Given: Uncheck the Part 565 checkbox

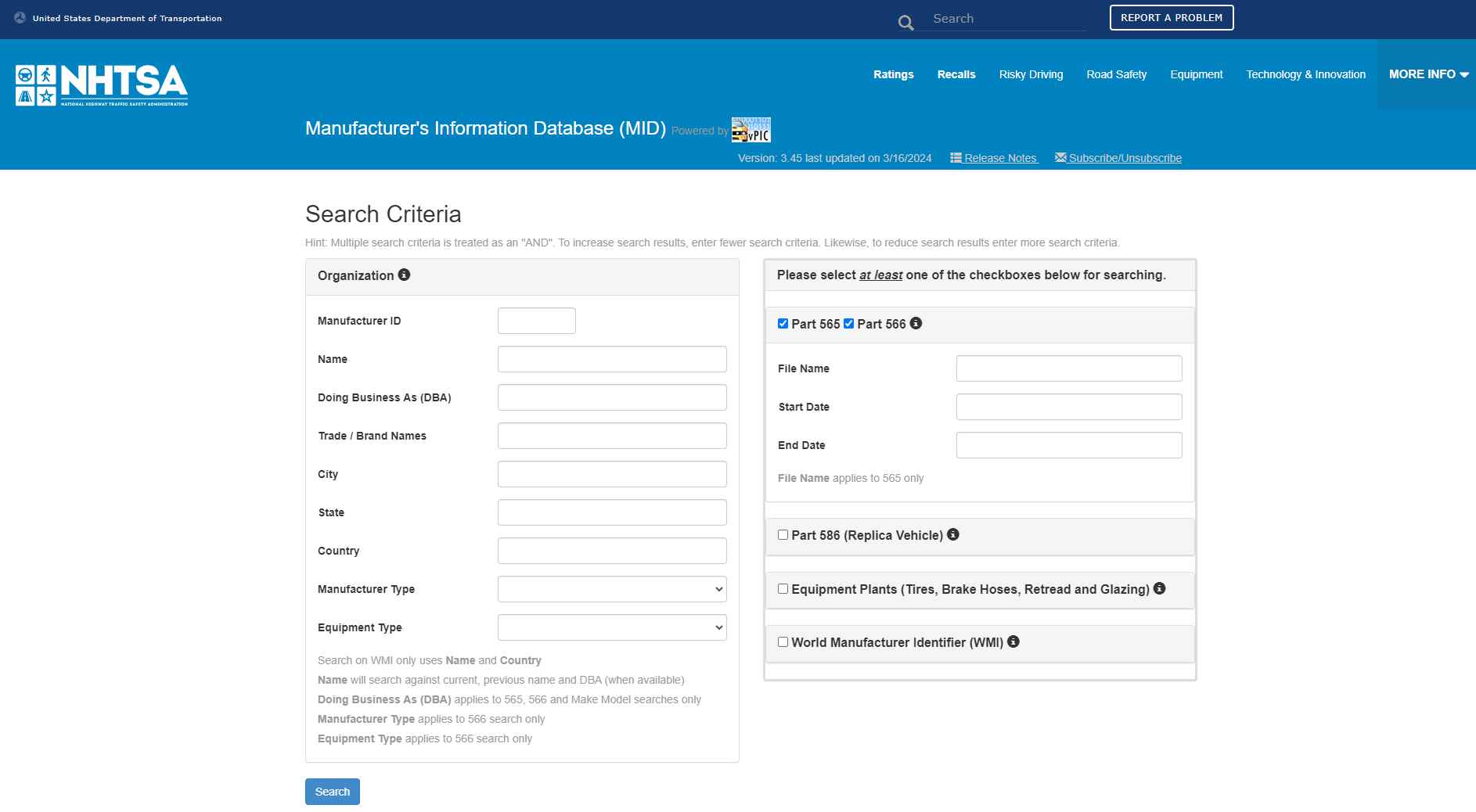Looking at the screenshot, I should [783, 324].
